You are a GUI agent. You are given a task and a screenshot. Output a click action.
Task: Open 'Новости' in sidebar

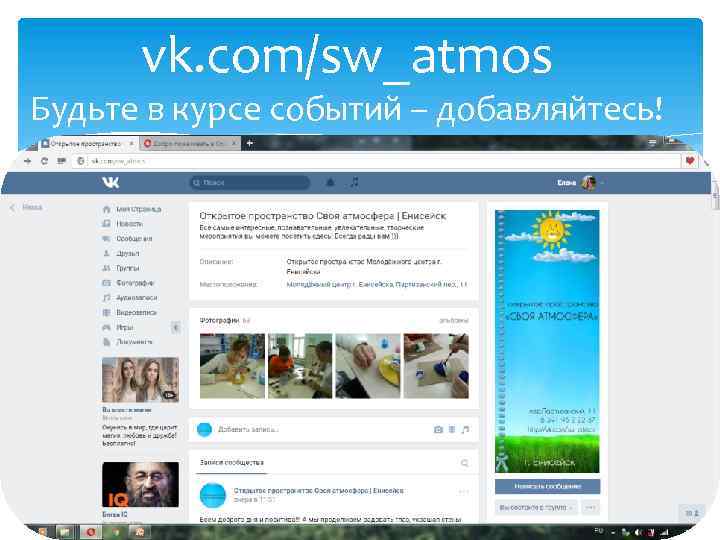[x=129, y=224]
